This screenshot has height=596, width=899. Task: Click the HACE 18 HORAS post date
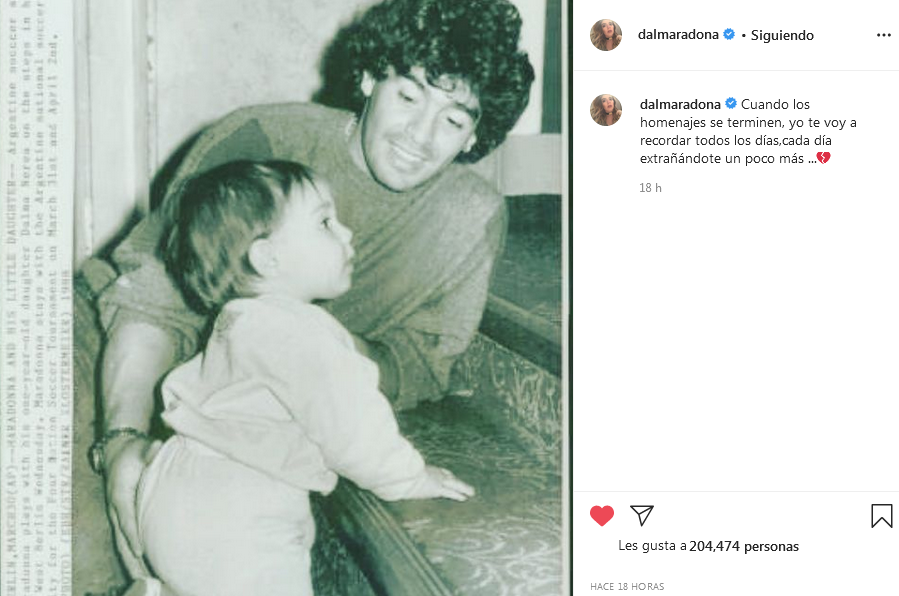(x=627, y=586)
